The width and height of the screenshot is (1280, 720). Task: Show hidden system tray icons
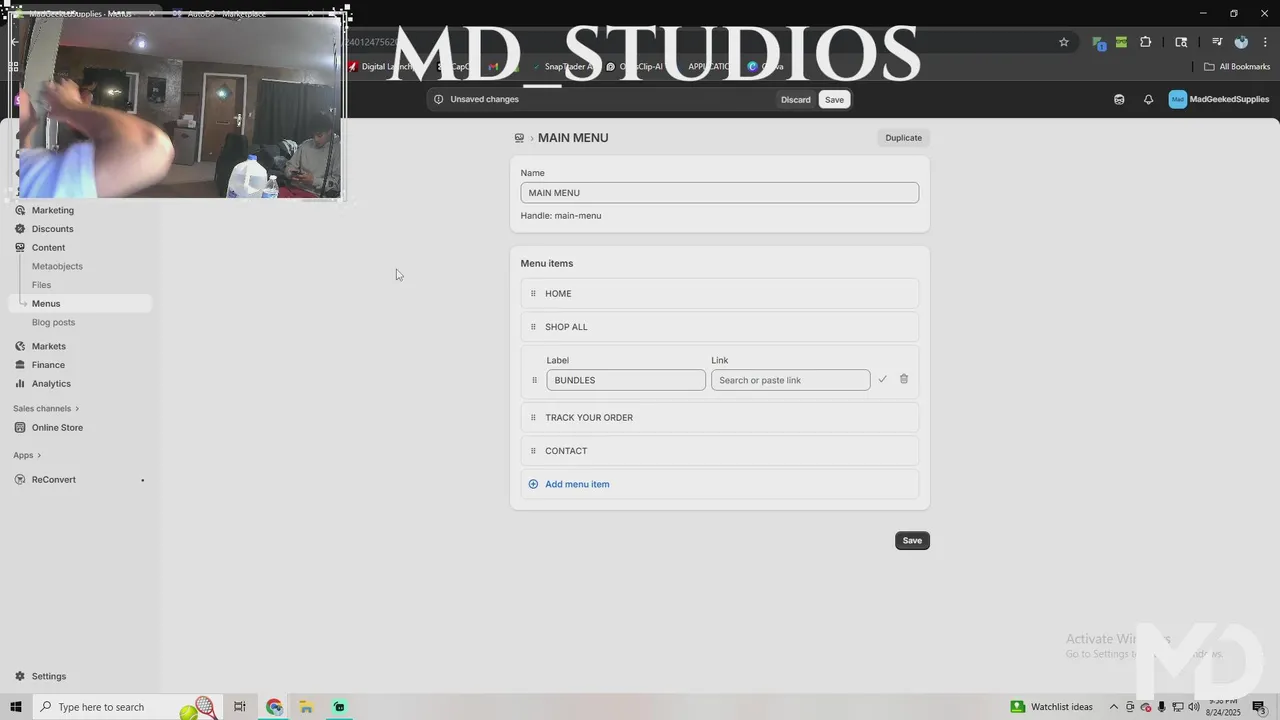click(1114, 707)
